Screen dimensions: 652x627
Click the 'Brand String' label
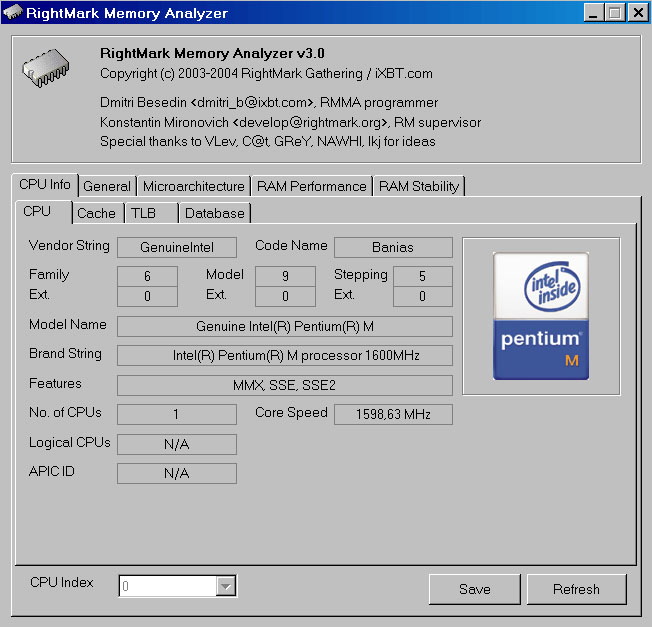click(x=65, y=354)
